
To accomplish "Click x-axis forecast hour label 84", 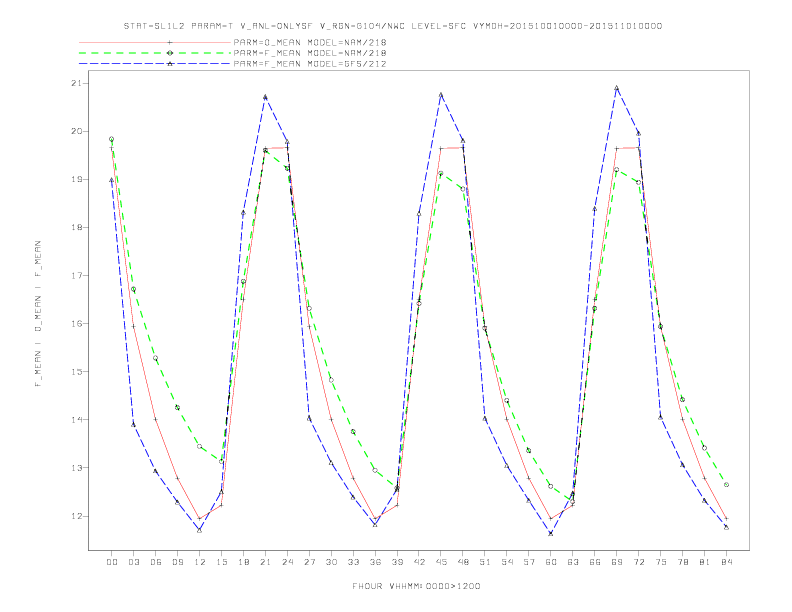I will (727, 562).
